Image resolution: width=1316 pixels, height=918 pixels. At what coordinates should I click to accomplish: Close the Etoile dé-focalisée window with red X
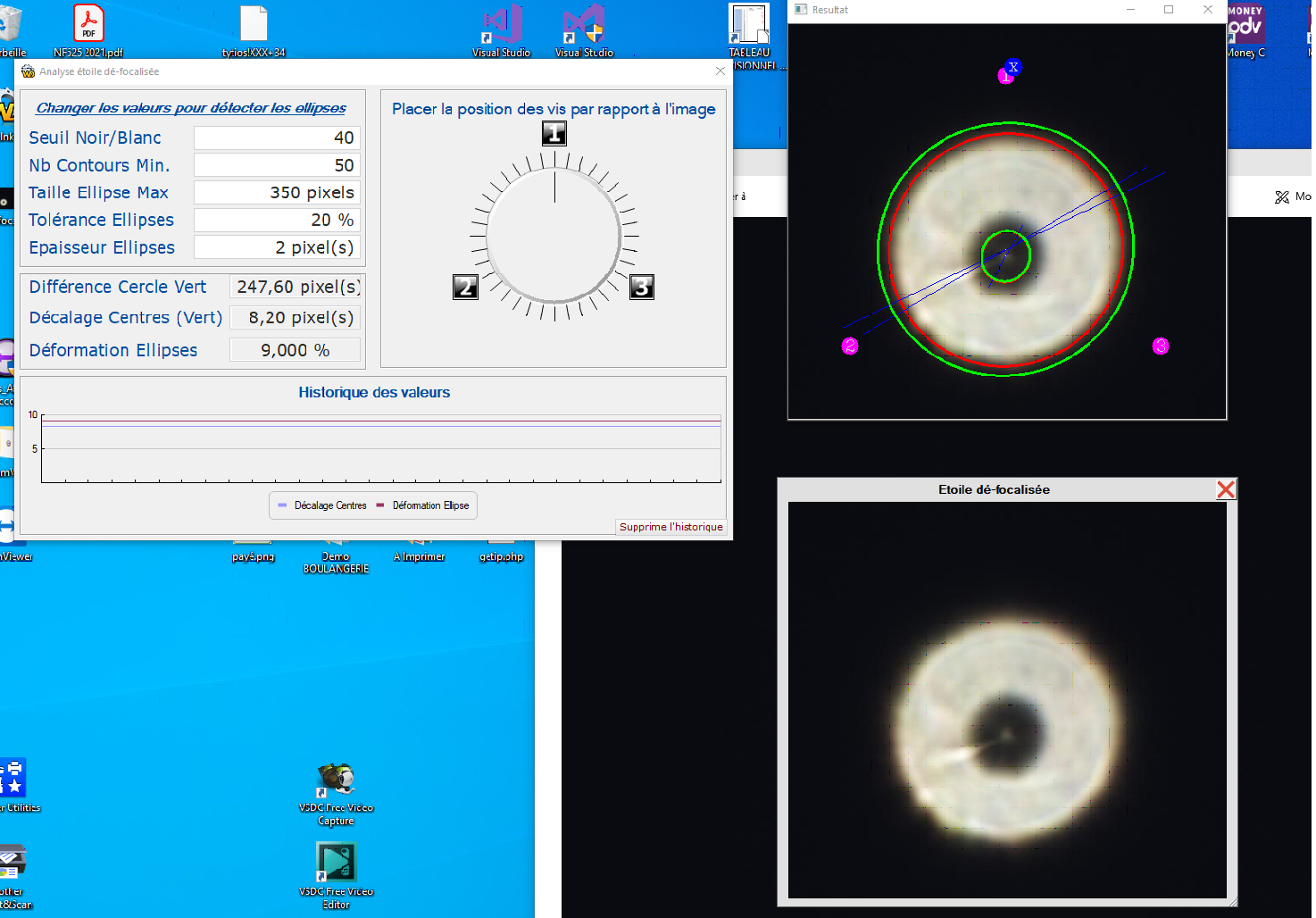point(1226,489)
